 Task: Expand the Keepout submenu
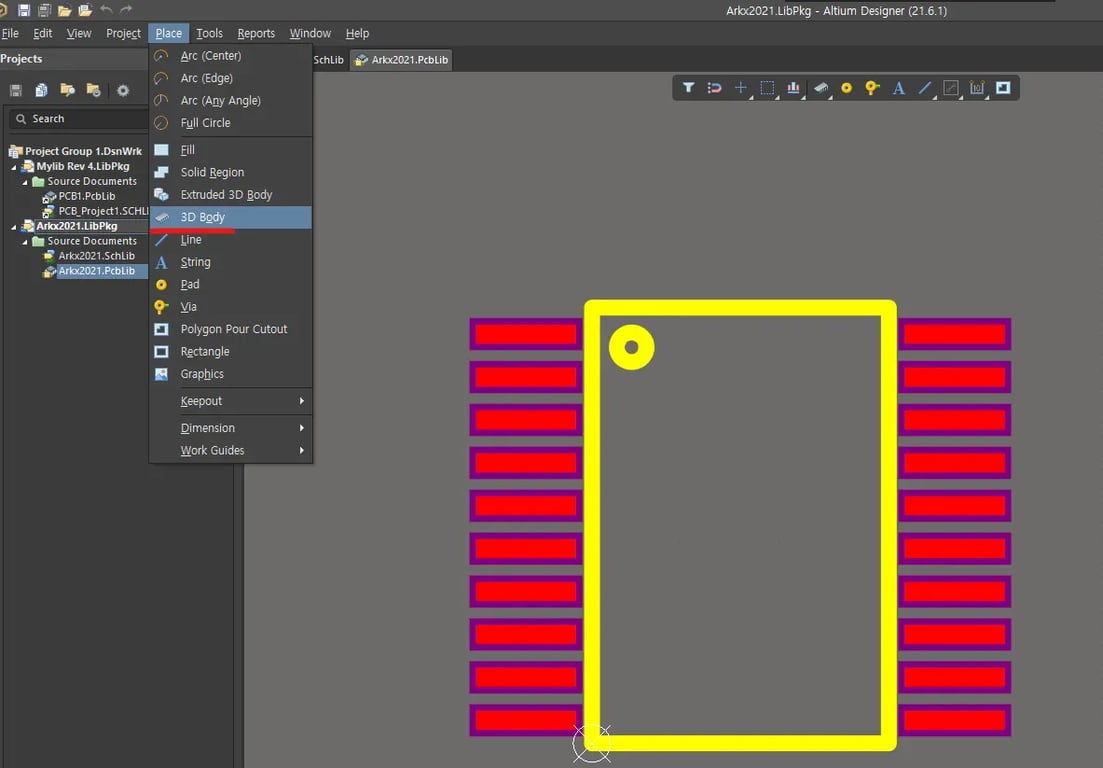point(201,401)
